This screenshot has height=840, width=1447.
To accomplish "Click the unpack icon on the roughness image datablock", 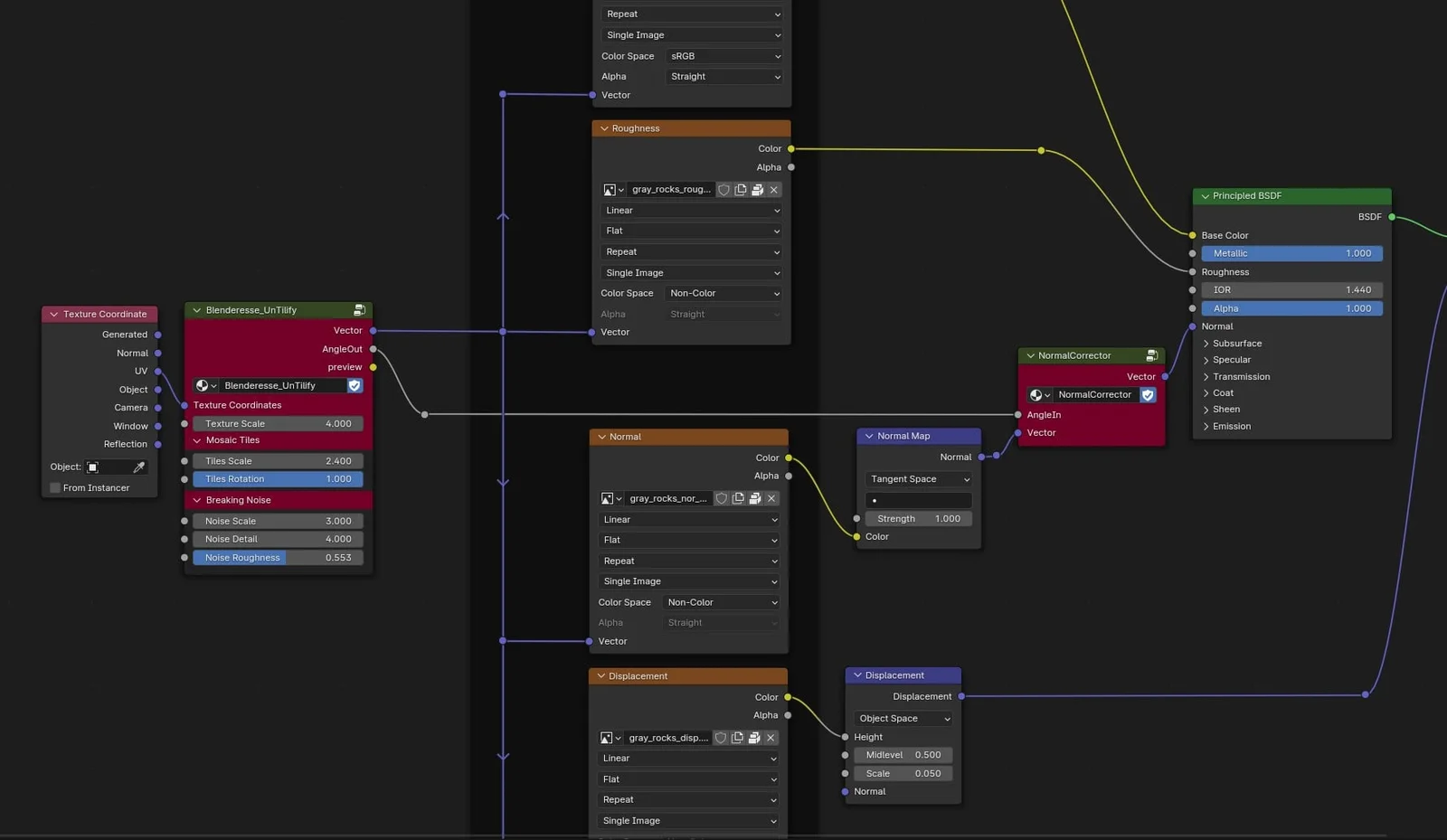I will [x=757, y=189].
